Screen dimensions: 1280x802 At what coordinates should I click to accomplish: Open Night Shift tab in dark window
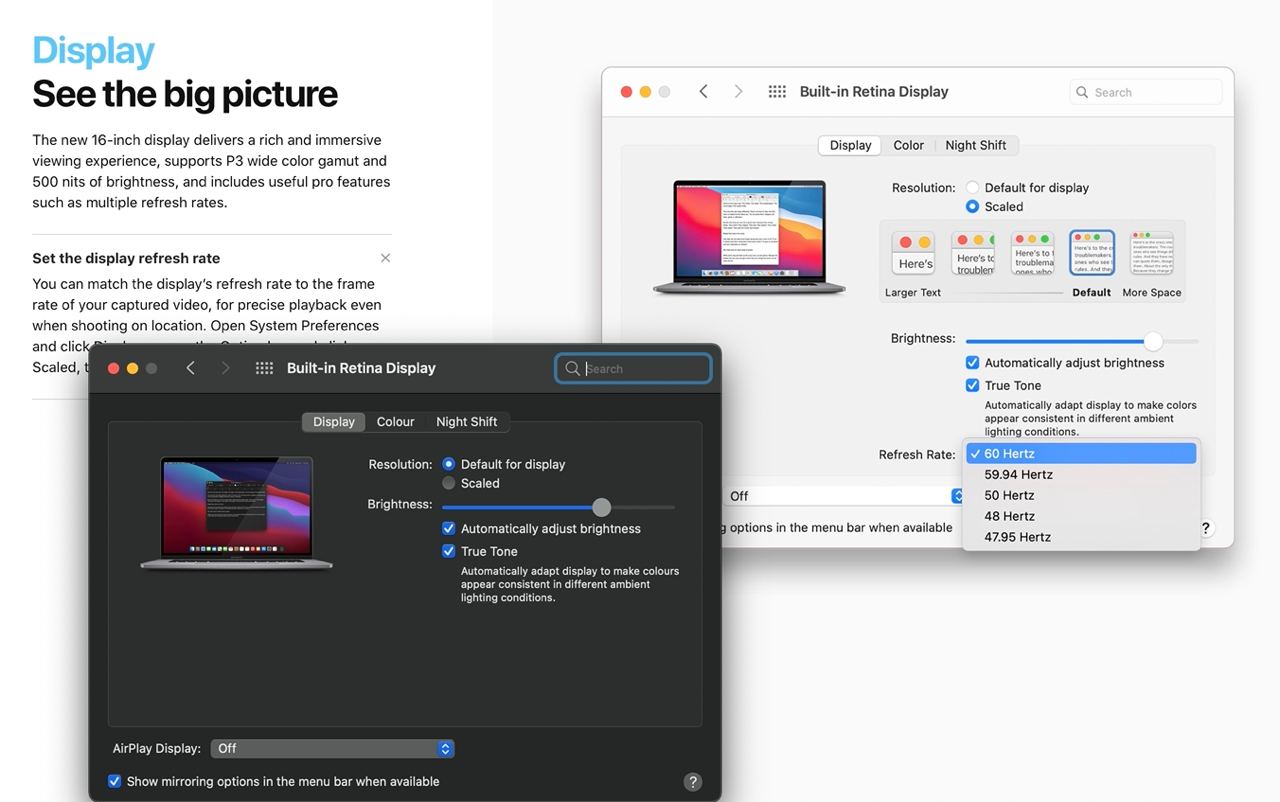[467, 422]
